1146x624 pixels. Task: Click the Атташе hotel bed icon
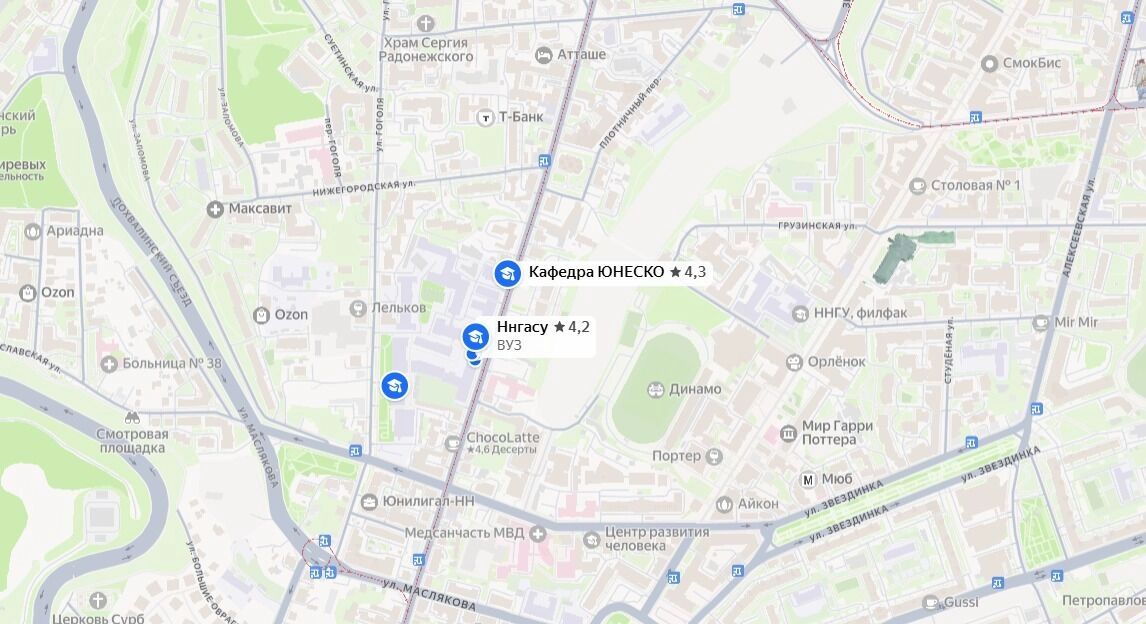544,55
